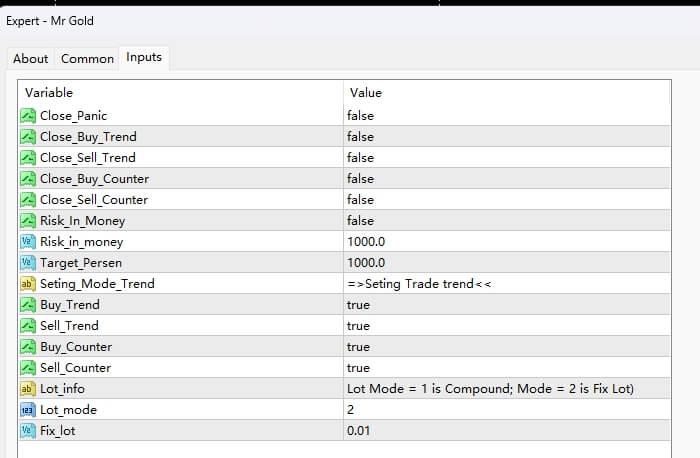Click the Lot_info string-type icon
This screenshot has width=700, height=458.
click(28, 389)
